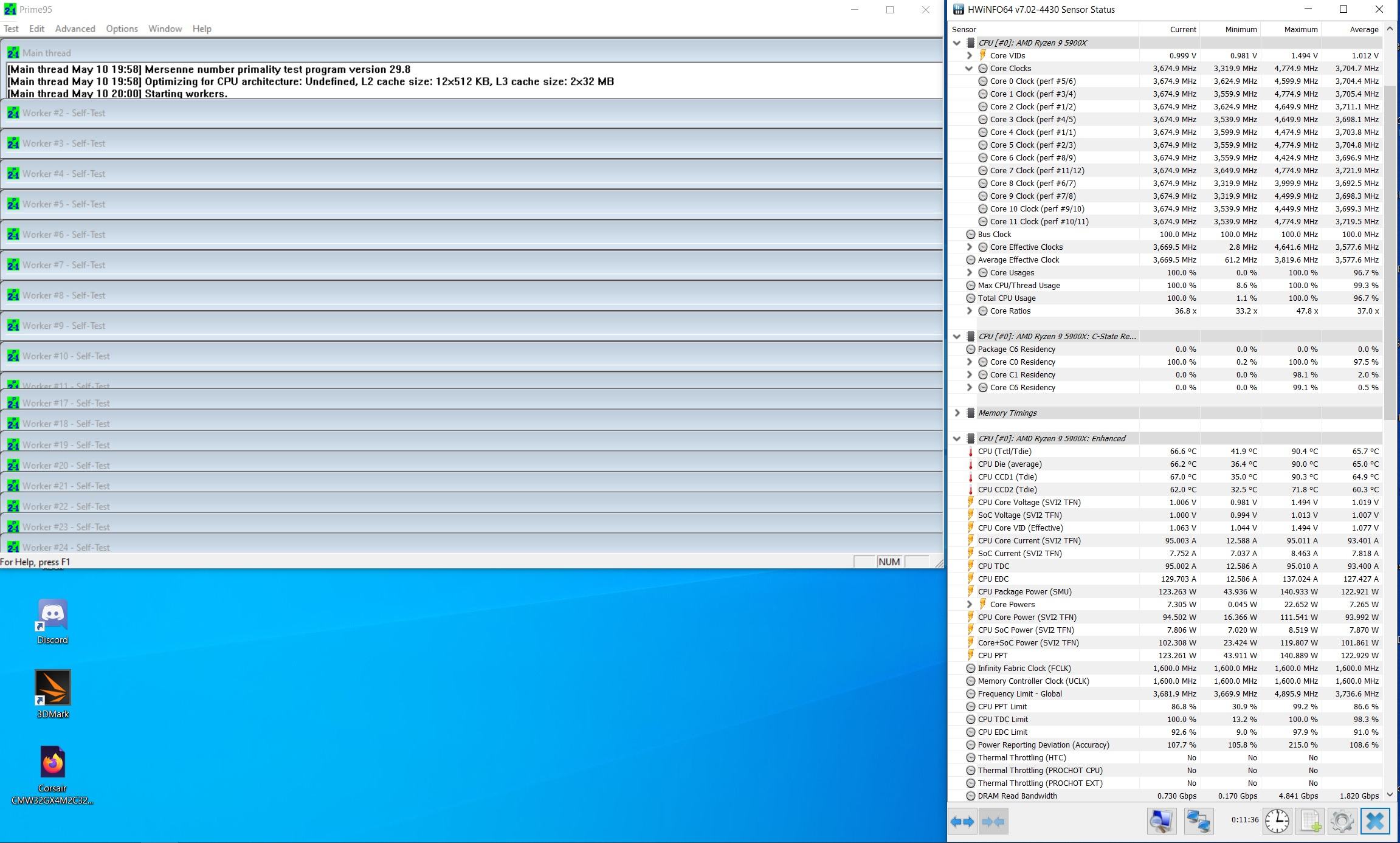
Task: Select the CPU EDC Limit row
Action: tap(1165, 732)
